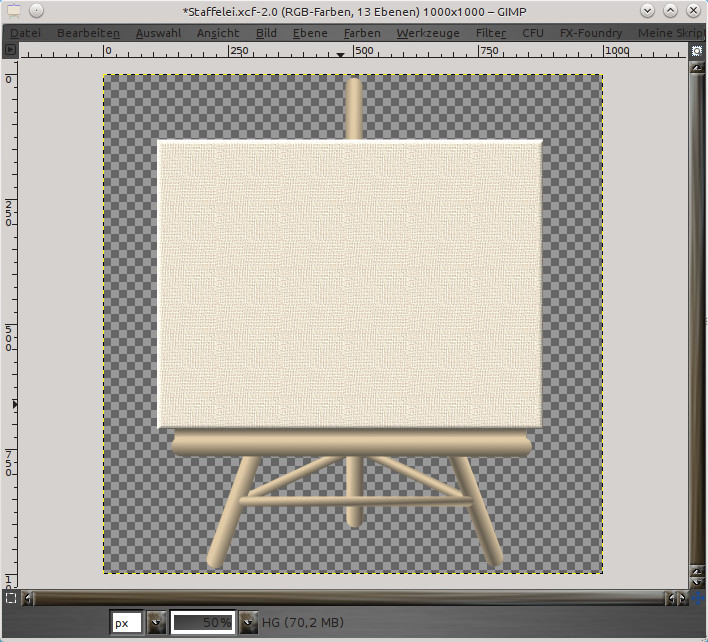The width and height of the screenshot is (708, 642).
Task: Click the horizontal scrollbar track
Action: [350, 599]
